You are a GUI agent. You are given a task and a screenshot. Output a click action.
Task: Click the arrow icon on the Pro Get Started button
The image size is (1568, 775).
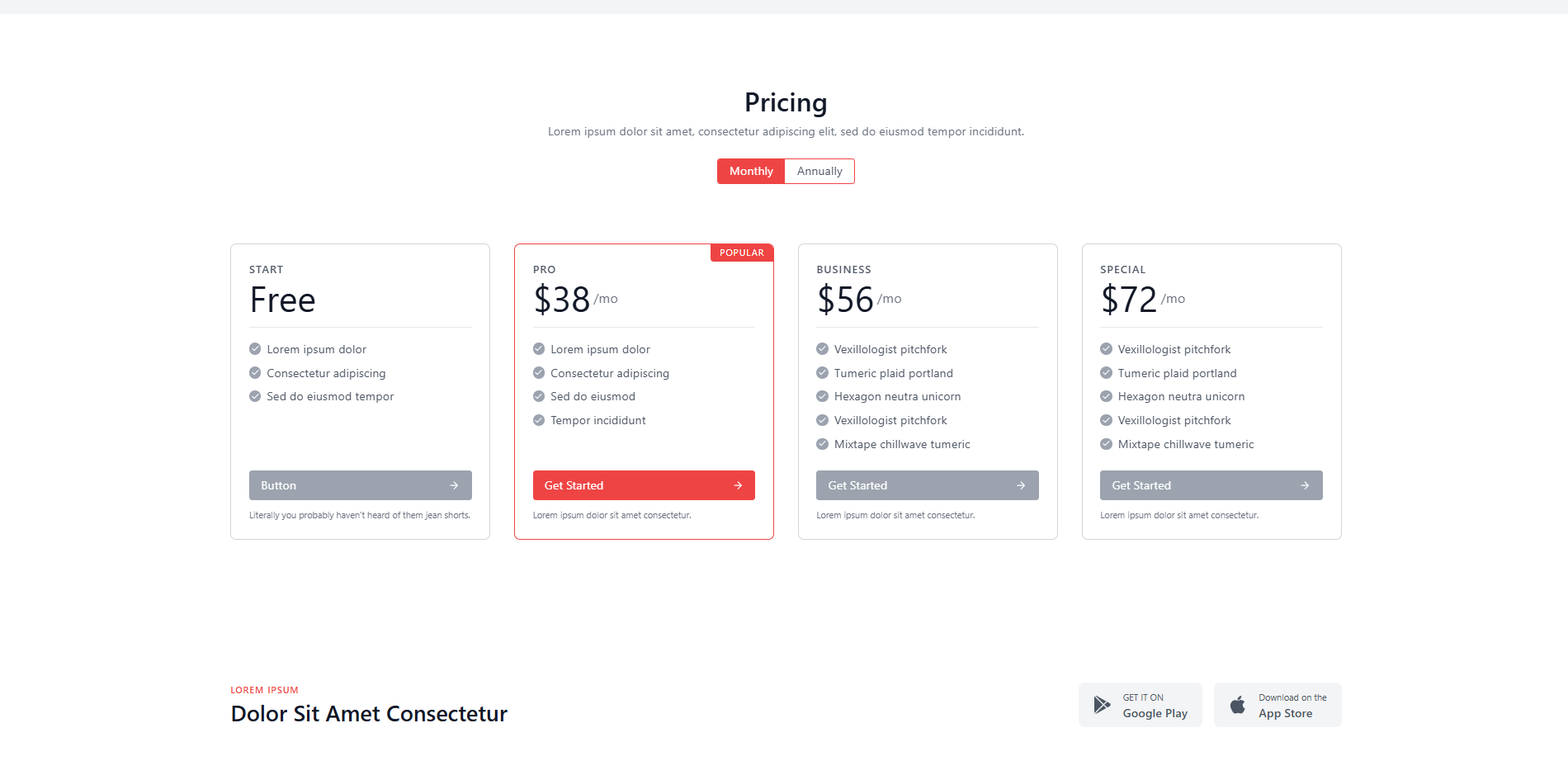pos(738,485)
